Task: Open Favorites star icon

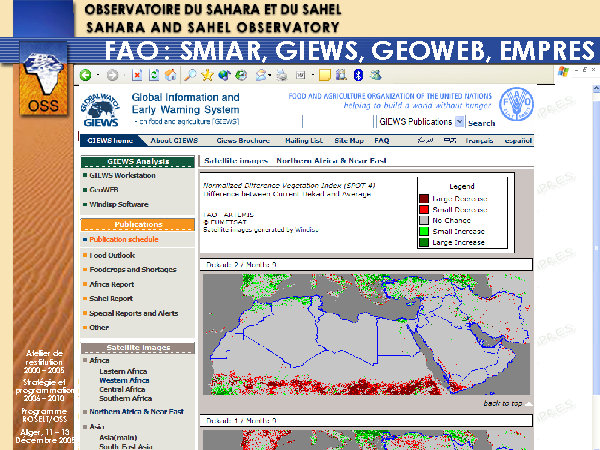Action: (x=207, y=75)
